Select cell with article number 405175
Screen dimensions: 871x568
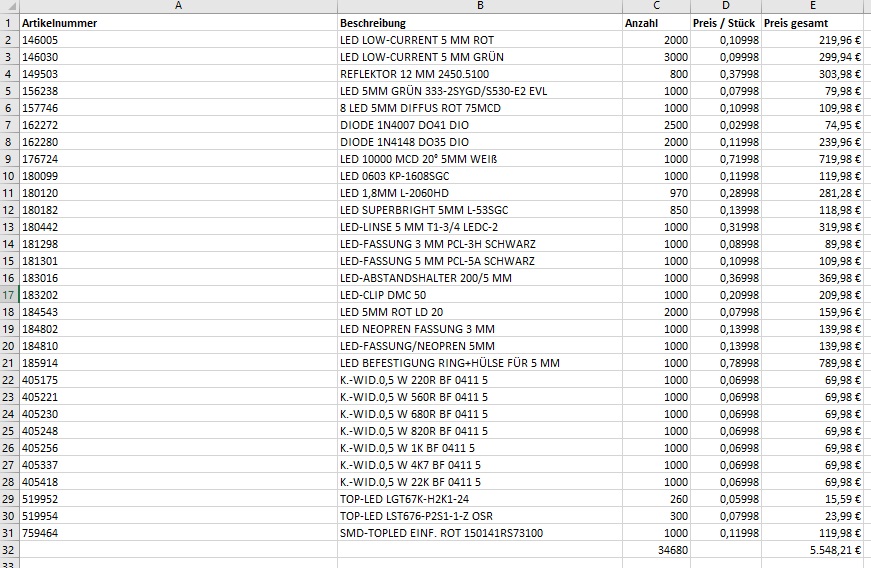coord(178,380)
